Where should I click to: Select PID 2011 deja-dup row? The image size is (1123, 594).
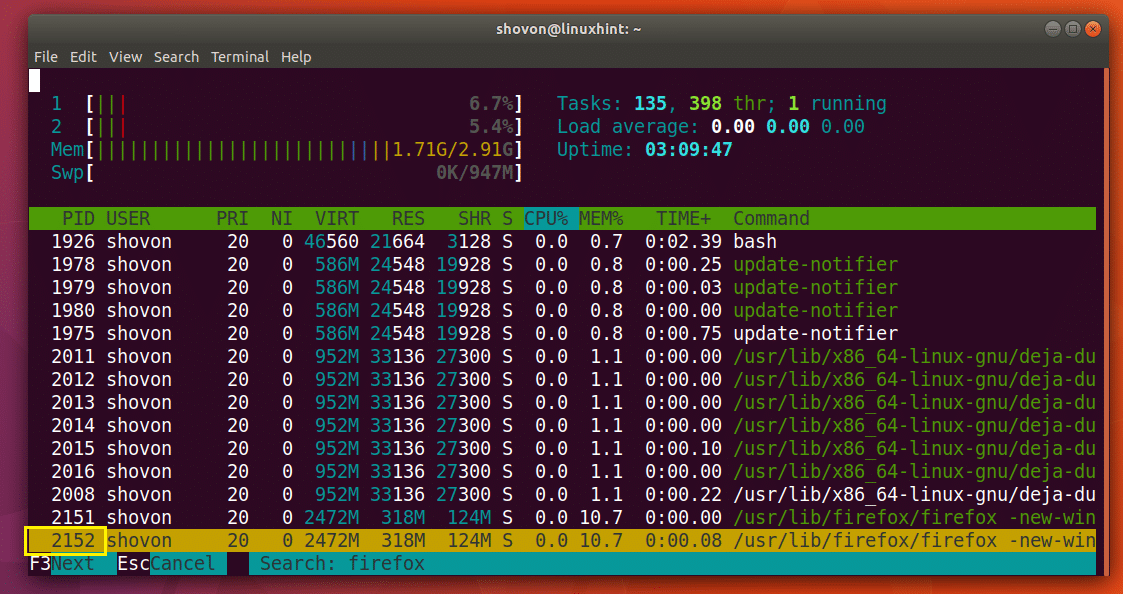coord(562,356)
